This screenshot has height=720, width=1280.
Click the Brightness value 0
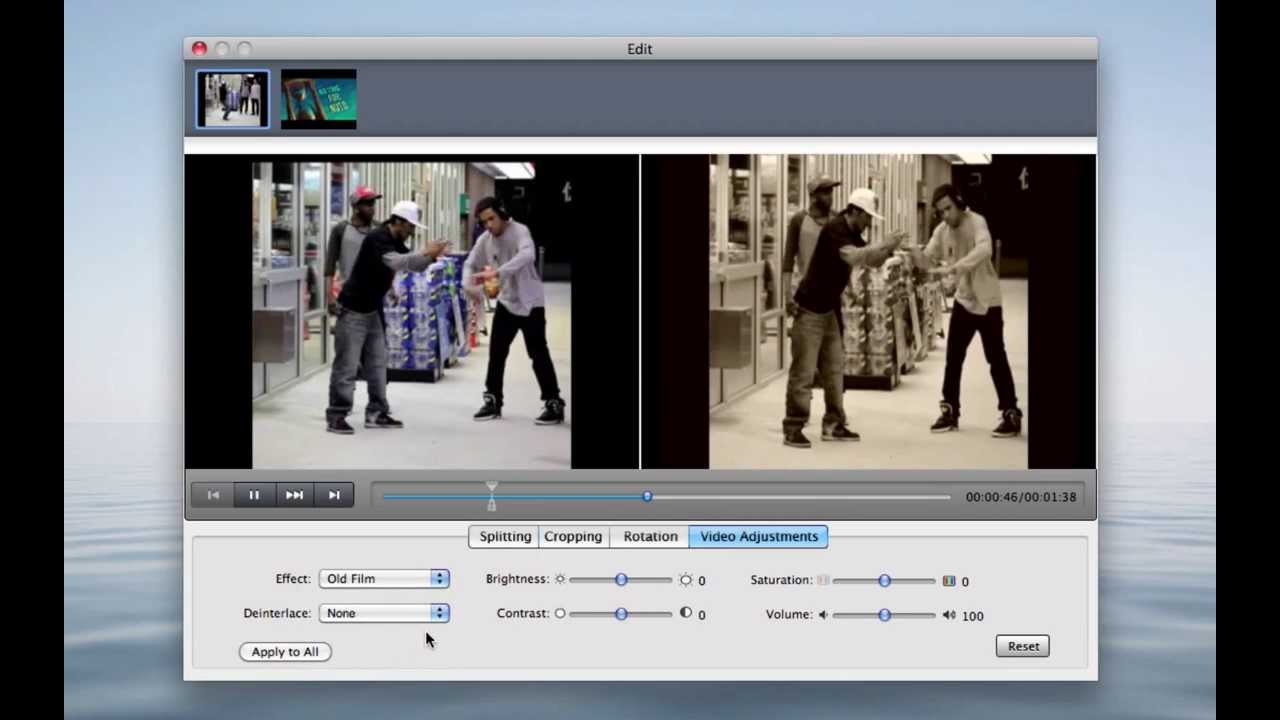[701, 581]
